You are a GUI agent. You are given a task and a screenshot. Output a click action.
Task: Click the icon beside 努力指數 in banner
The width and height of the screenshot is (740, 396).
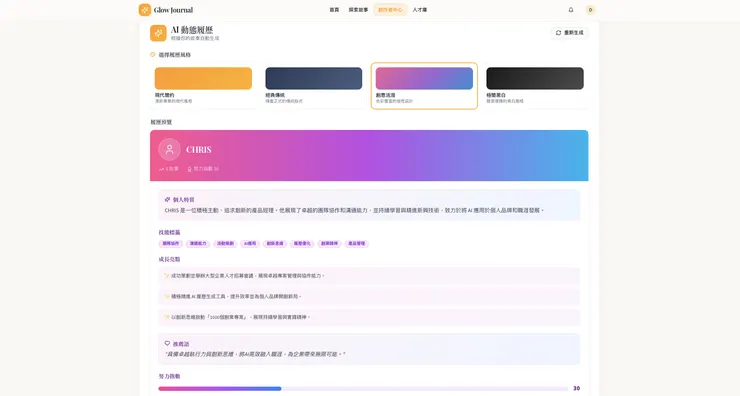click(190, 169)
